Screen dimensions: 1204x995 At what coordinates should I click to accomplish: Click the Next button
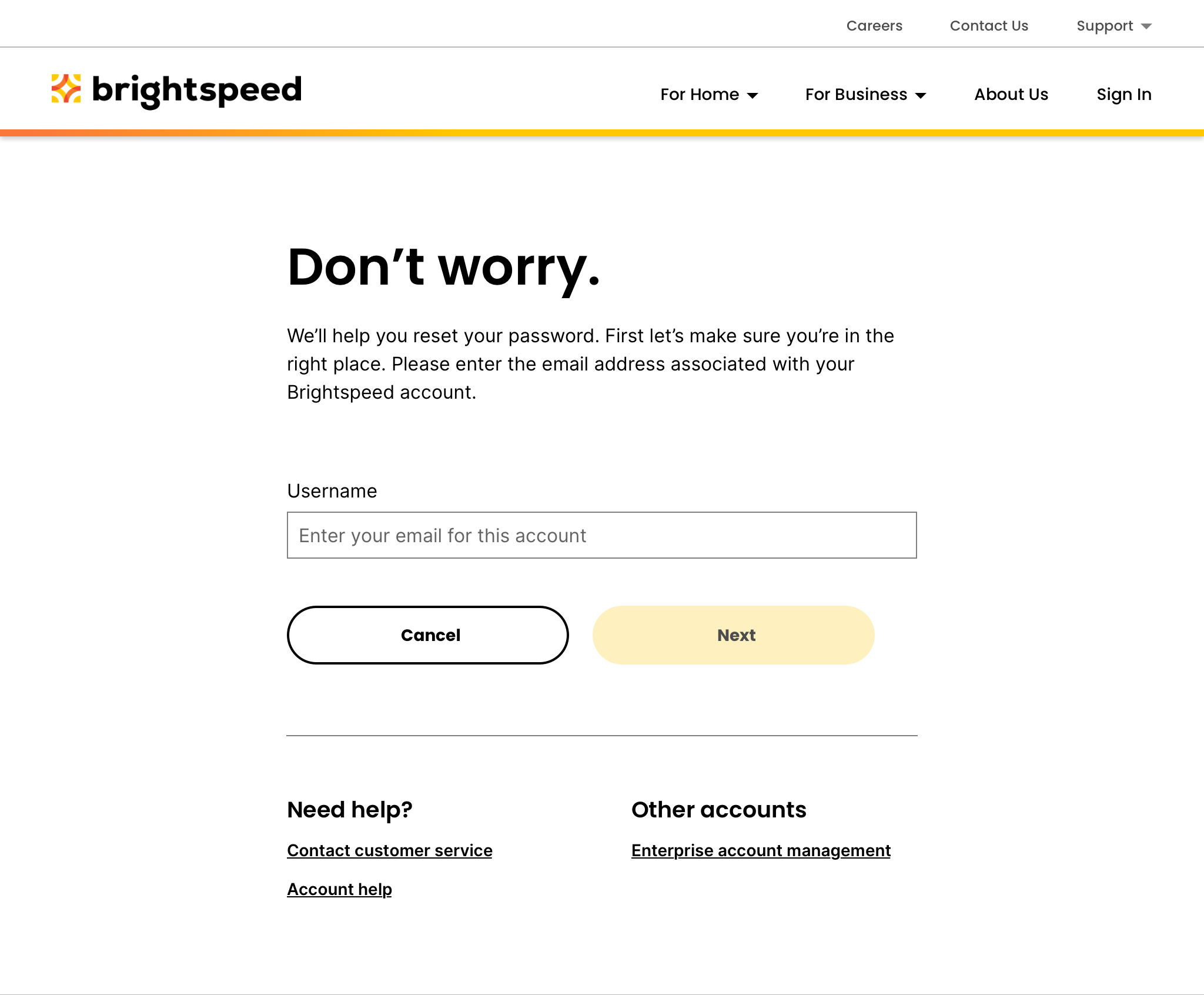(734, 635)
